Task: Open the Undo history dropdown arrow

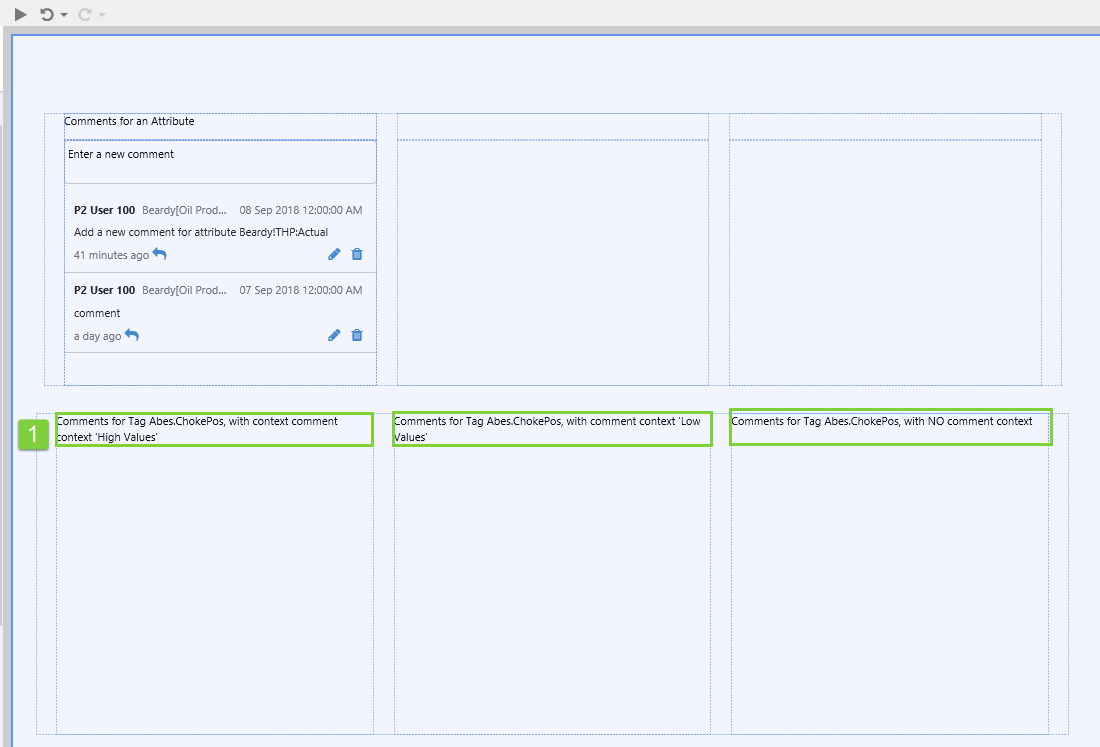Action: pyautogui.click(x=64, y=15)
